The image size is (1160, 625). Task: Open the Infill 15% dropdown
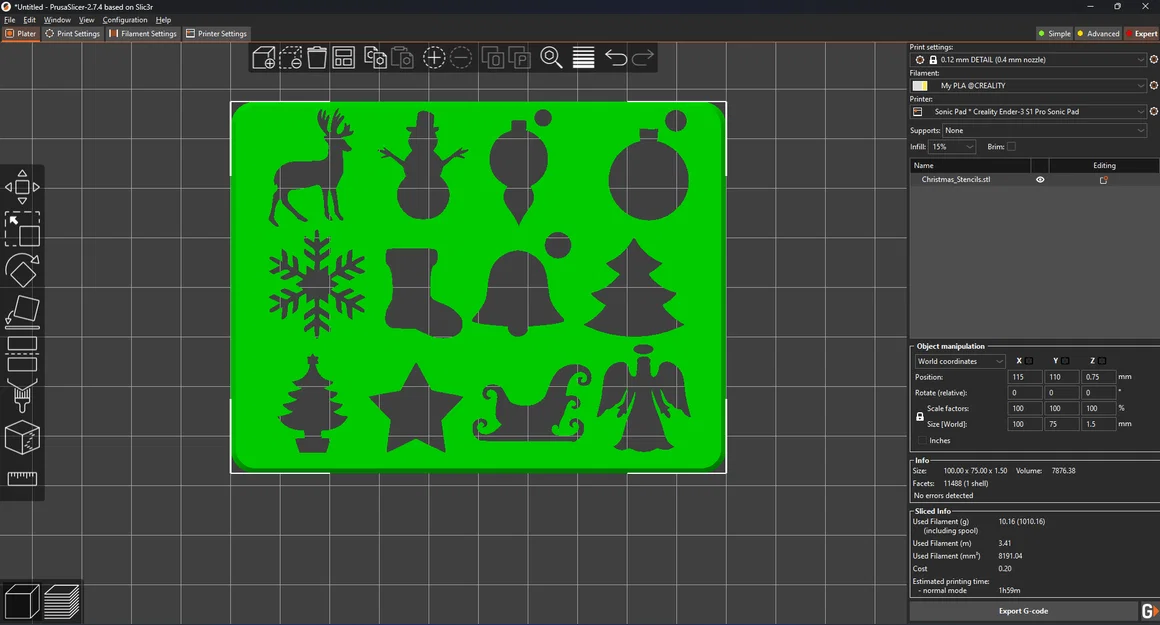coord(951,146)
